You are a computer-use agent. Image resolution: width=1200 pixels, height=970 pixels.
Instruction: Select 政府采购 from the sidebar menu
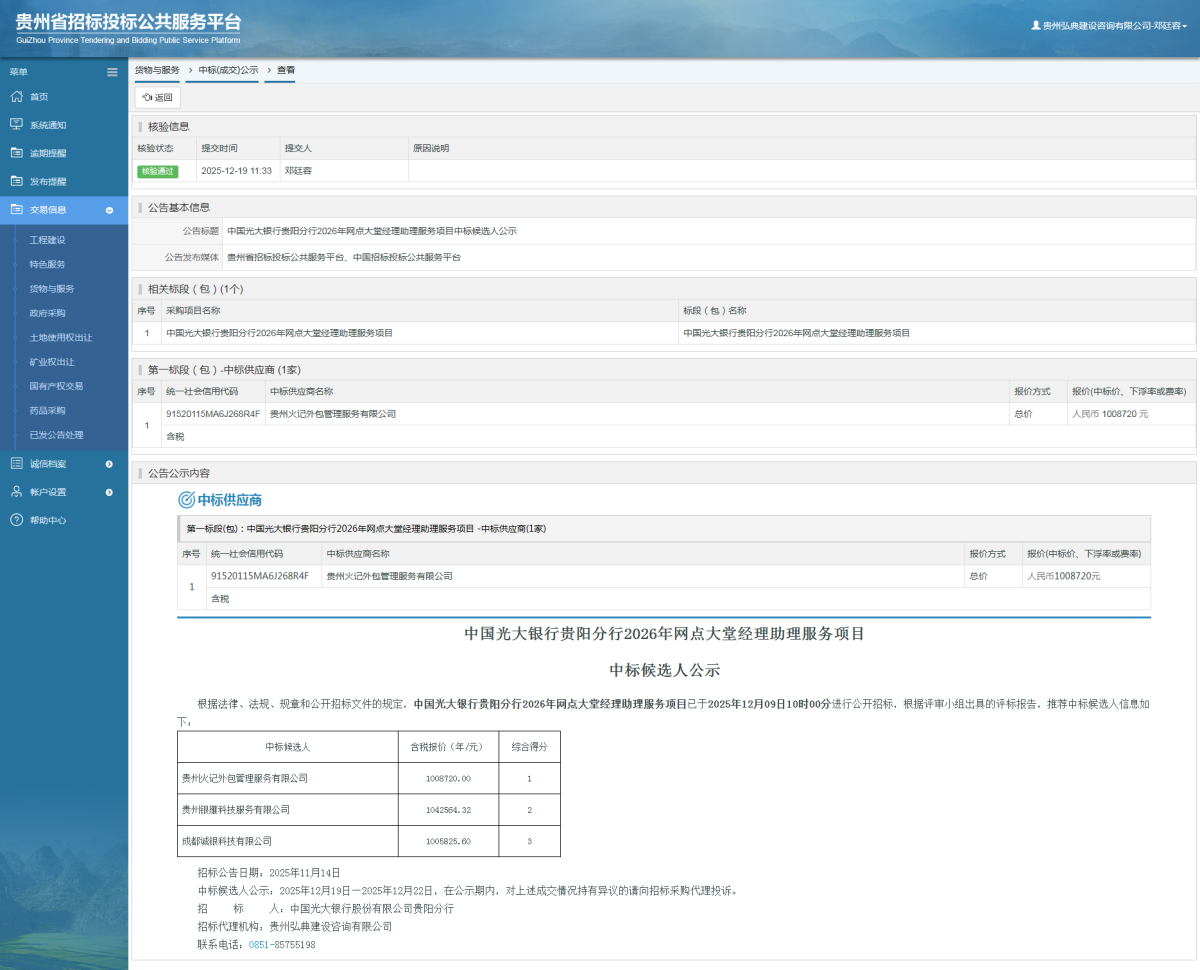pos(49,312)
